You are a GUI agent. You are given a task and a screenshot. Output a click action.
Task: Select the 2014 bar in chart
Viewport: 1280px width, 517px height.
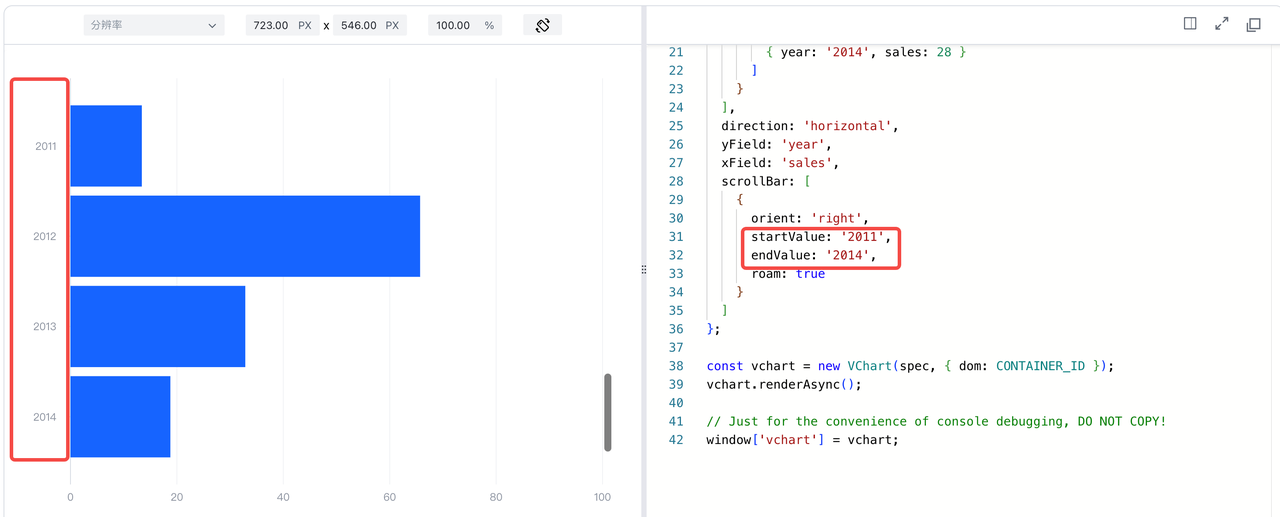click(120, 417)
